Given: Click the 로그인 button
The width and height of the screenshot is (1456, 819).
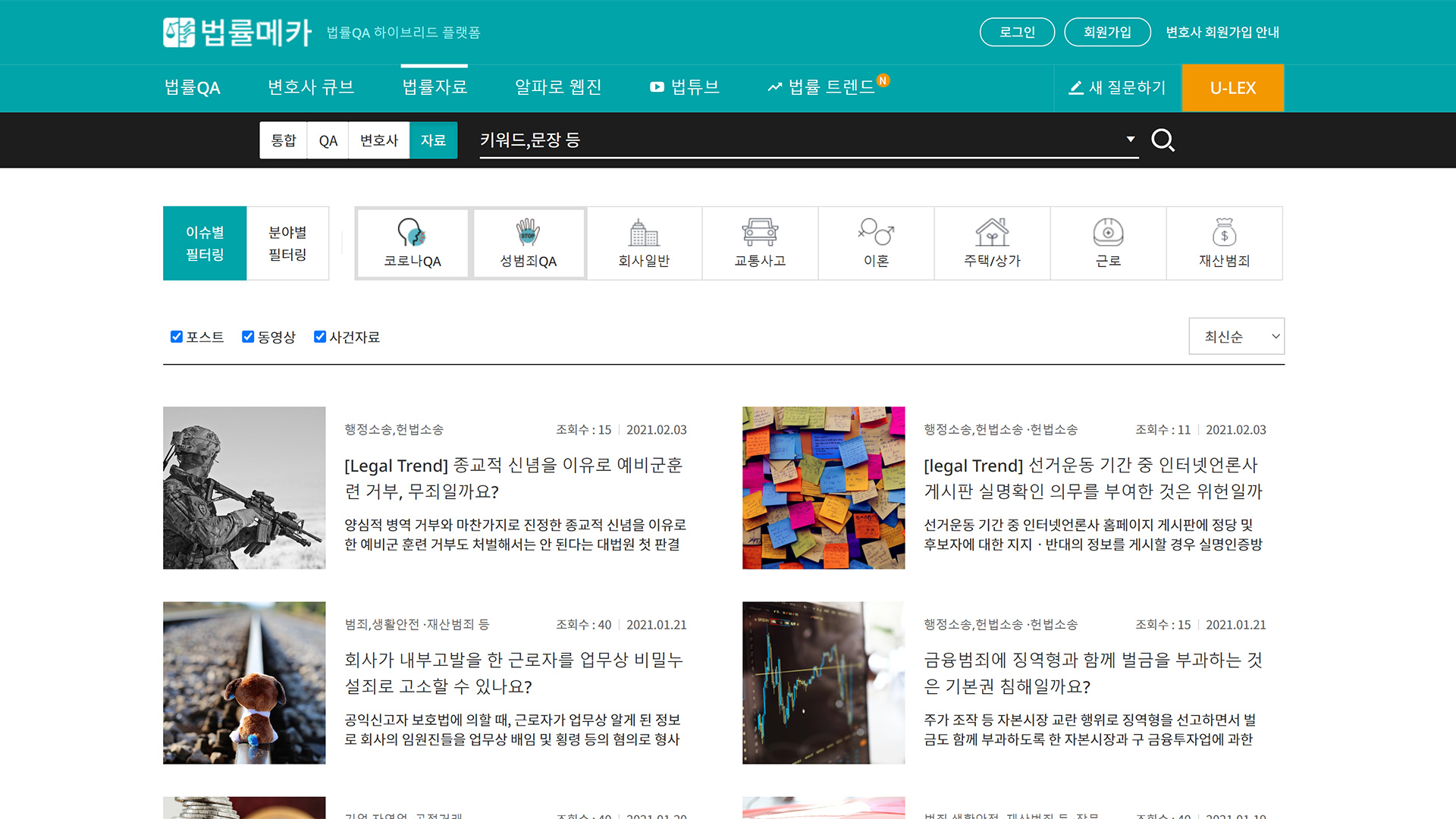Looking at the screenshot, I should [1016, 32].
